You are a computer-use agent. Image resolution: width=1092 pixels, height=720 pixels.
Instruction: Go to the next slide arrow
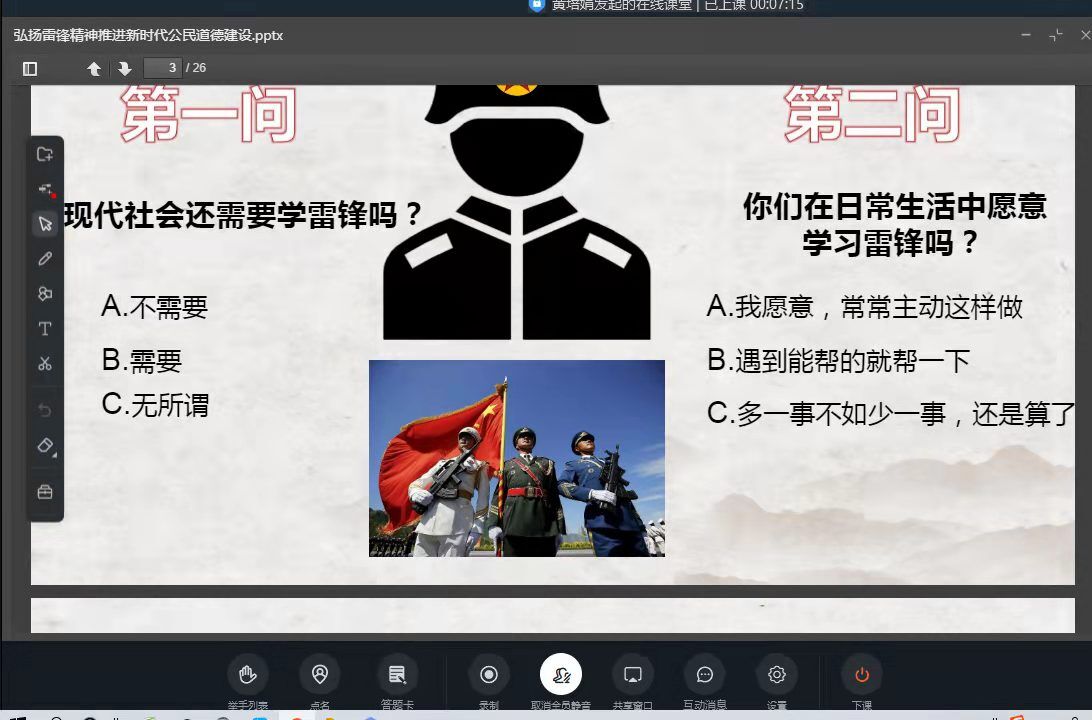pyautogui.click(x=125, y=68)
